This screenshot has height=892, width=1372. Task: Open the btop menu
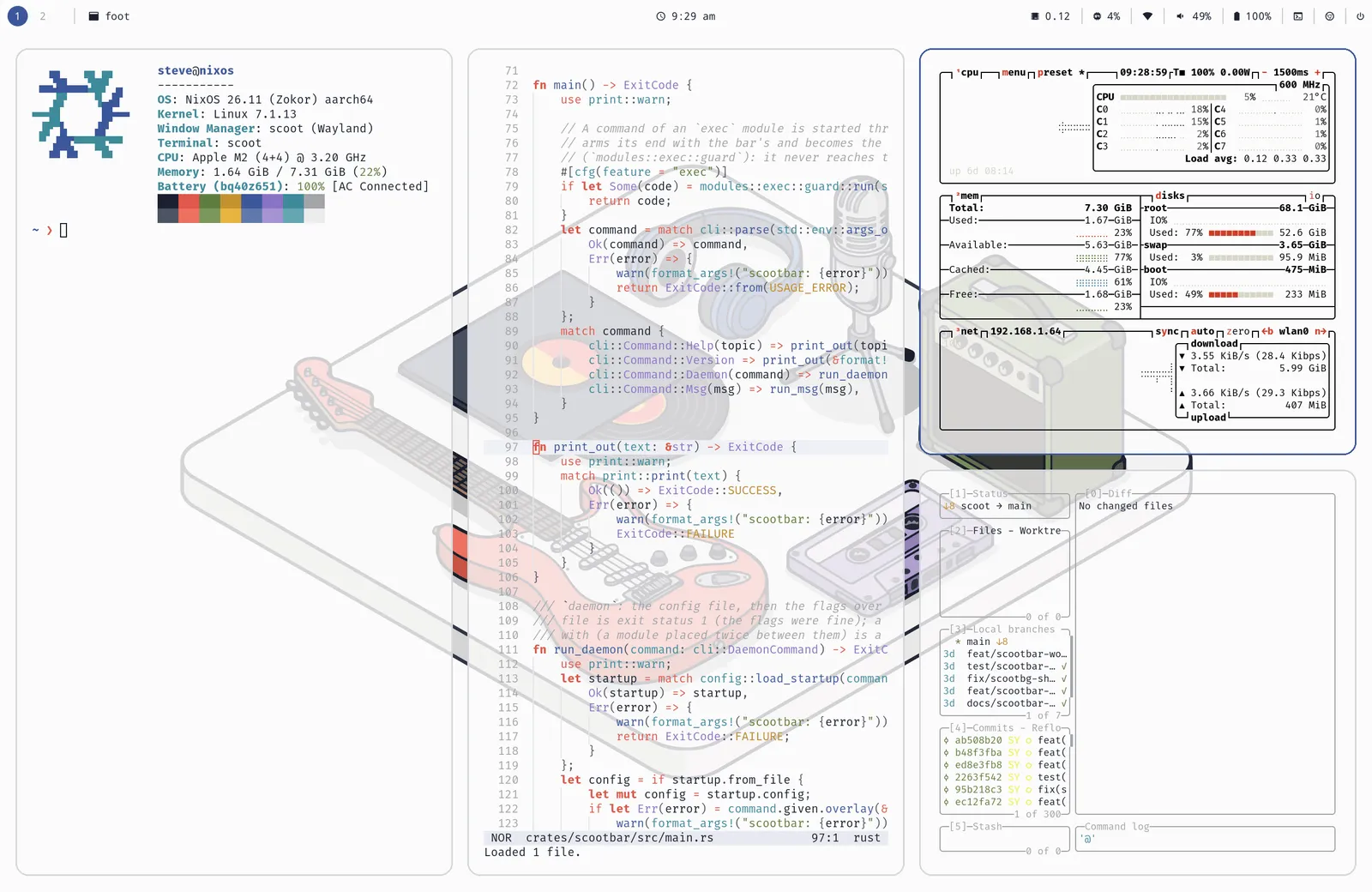1014,73
